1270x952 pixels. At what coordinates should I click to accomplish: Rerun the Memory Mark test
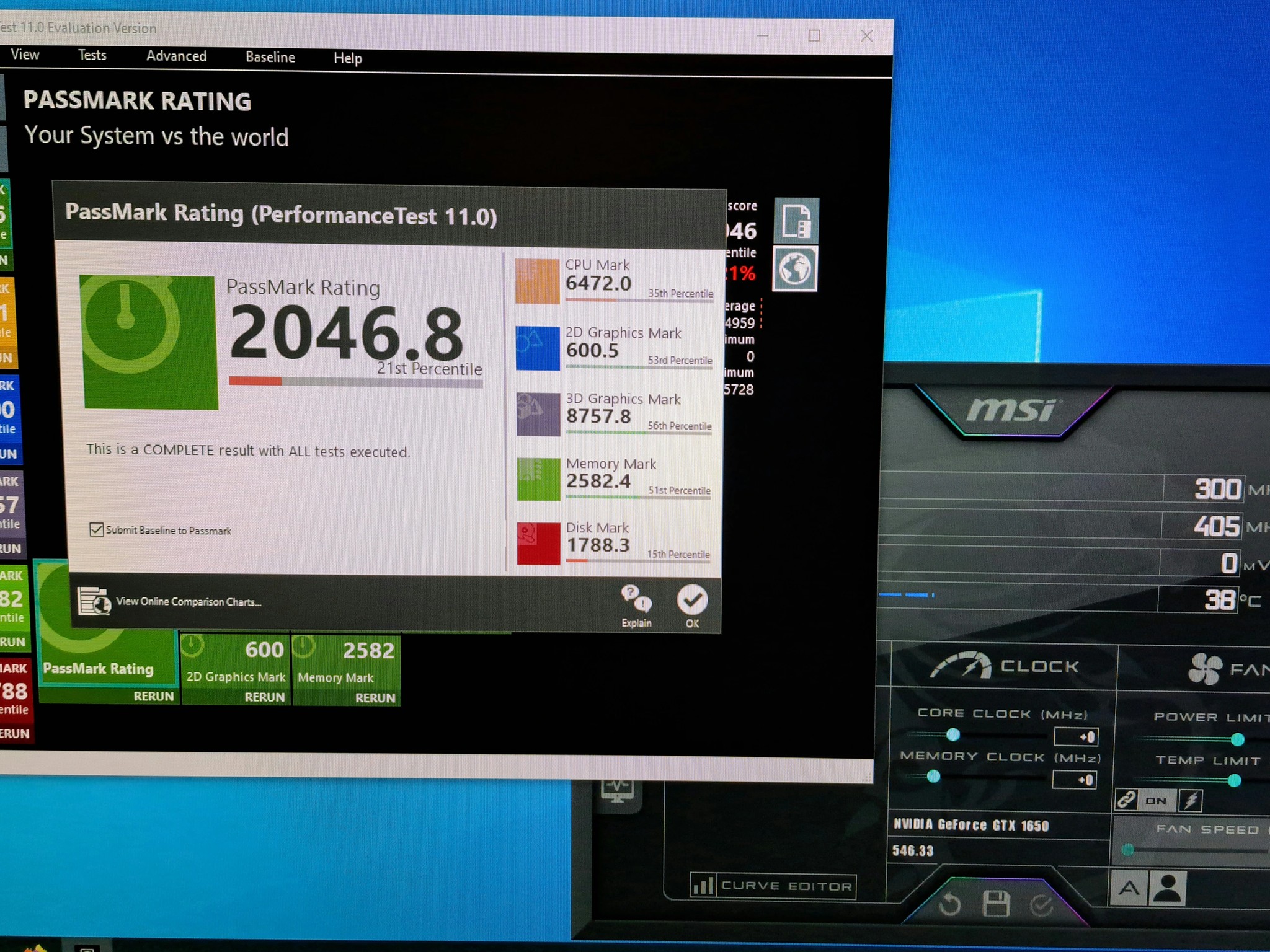pos(375,698)
